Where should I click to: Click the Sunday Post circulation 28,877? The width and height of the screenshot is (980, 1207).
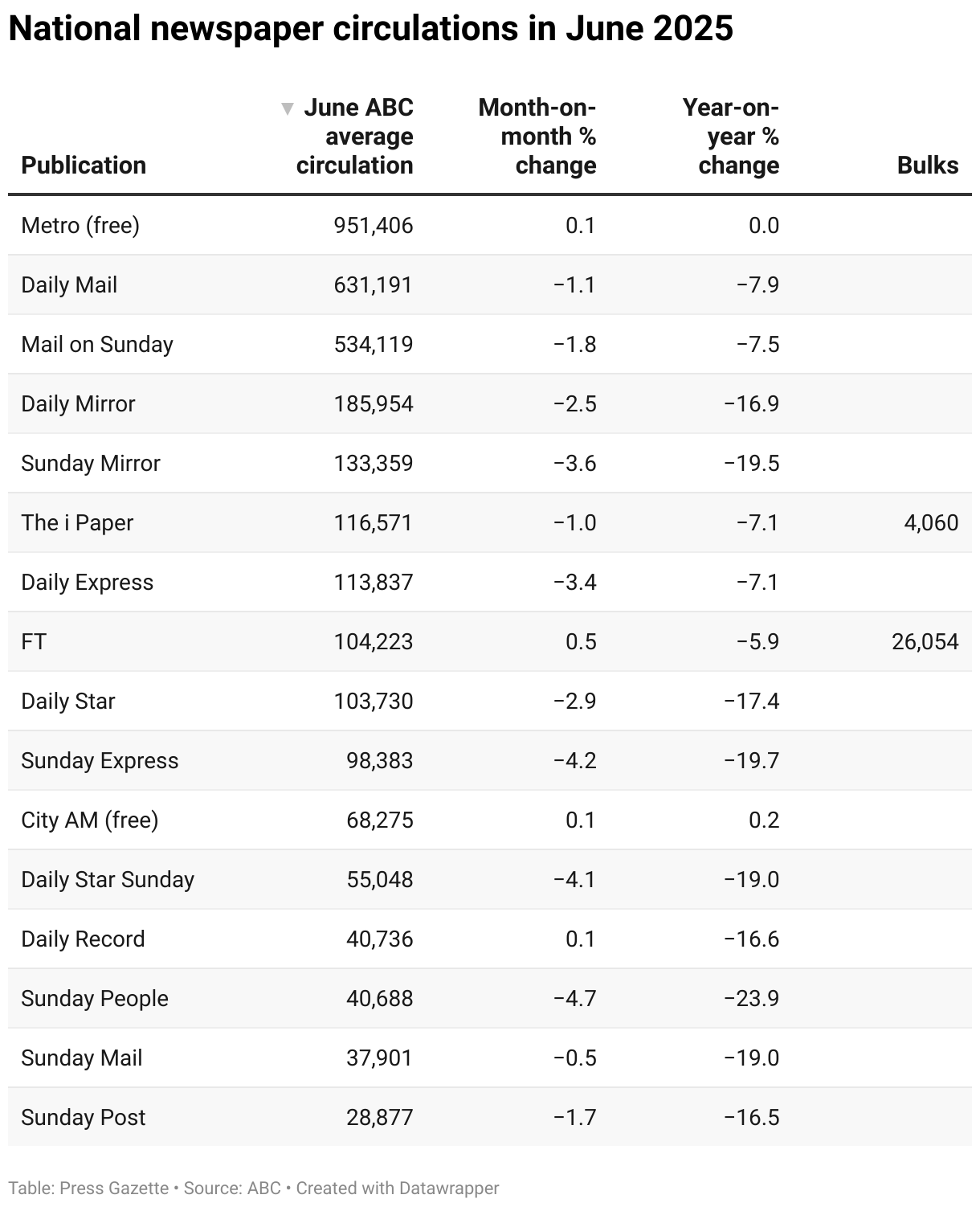[x=379, y=1118]
